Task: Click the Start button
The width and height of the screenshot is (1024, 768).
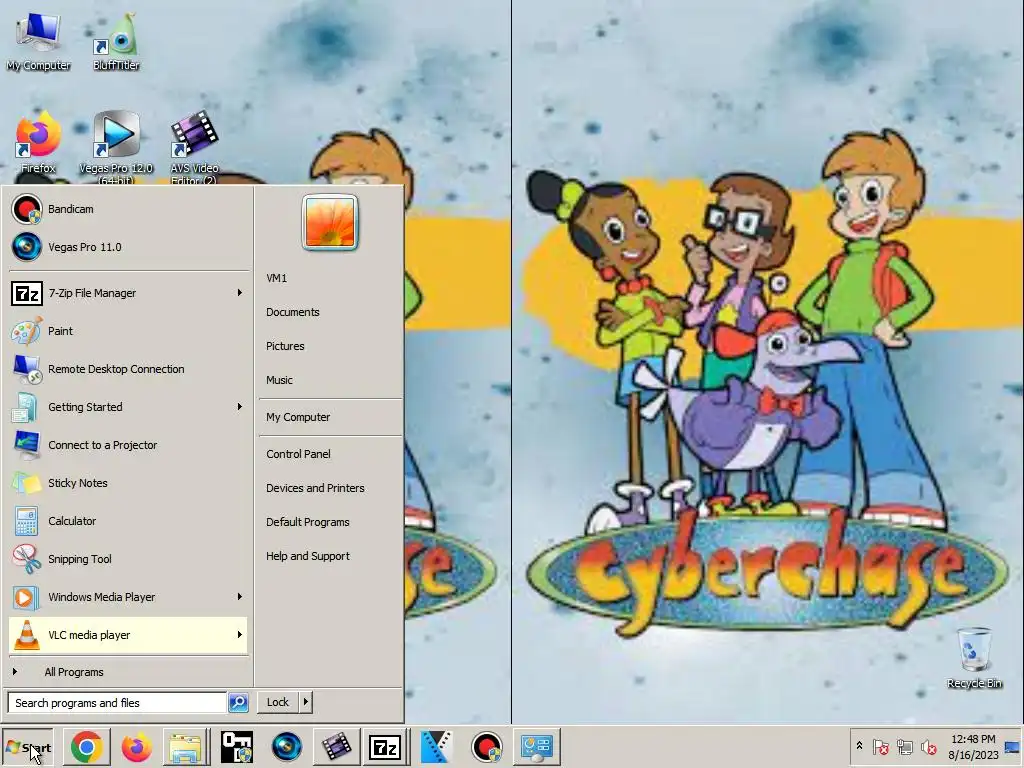Action: pyautogui.click(x=27, y=747)
